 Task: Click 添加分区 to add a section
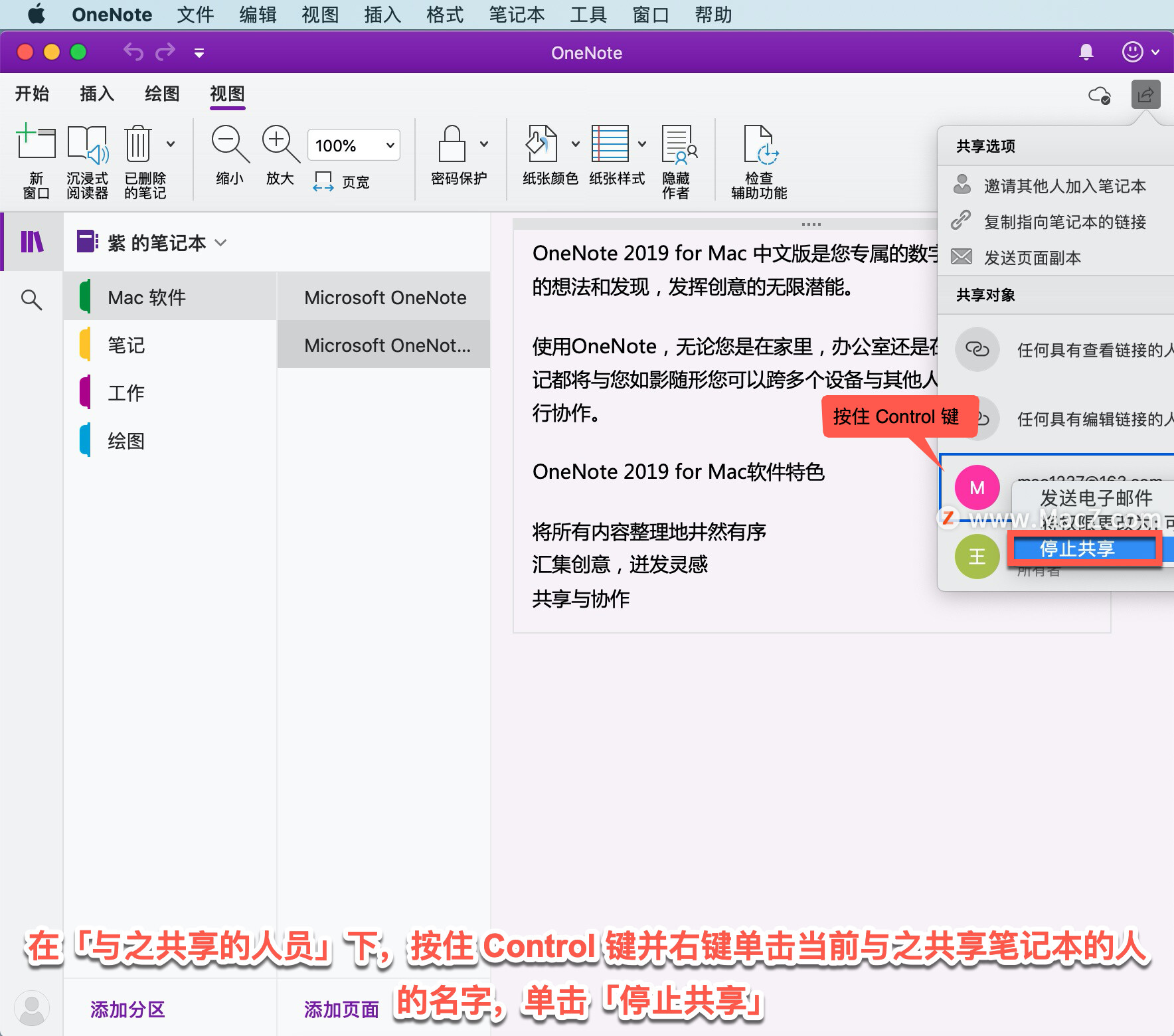pos(127,1009)
